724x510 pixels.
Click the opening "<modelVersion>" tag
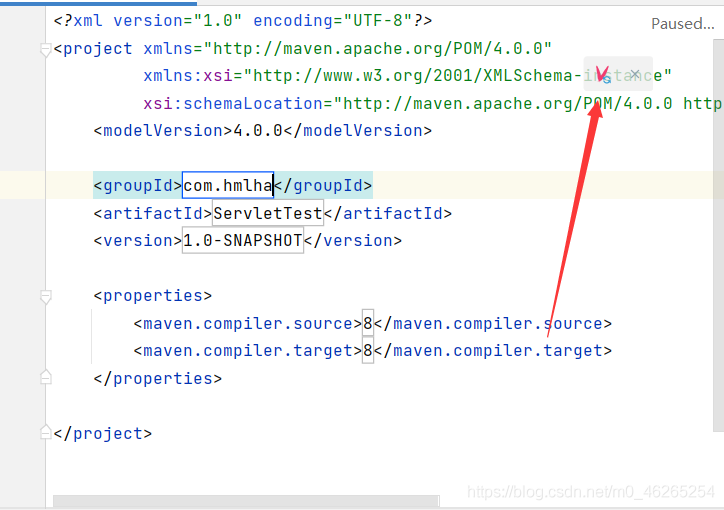[x=163, y=131]
